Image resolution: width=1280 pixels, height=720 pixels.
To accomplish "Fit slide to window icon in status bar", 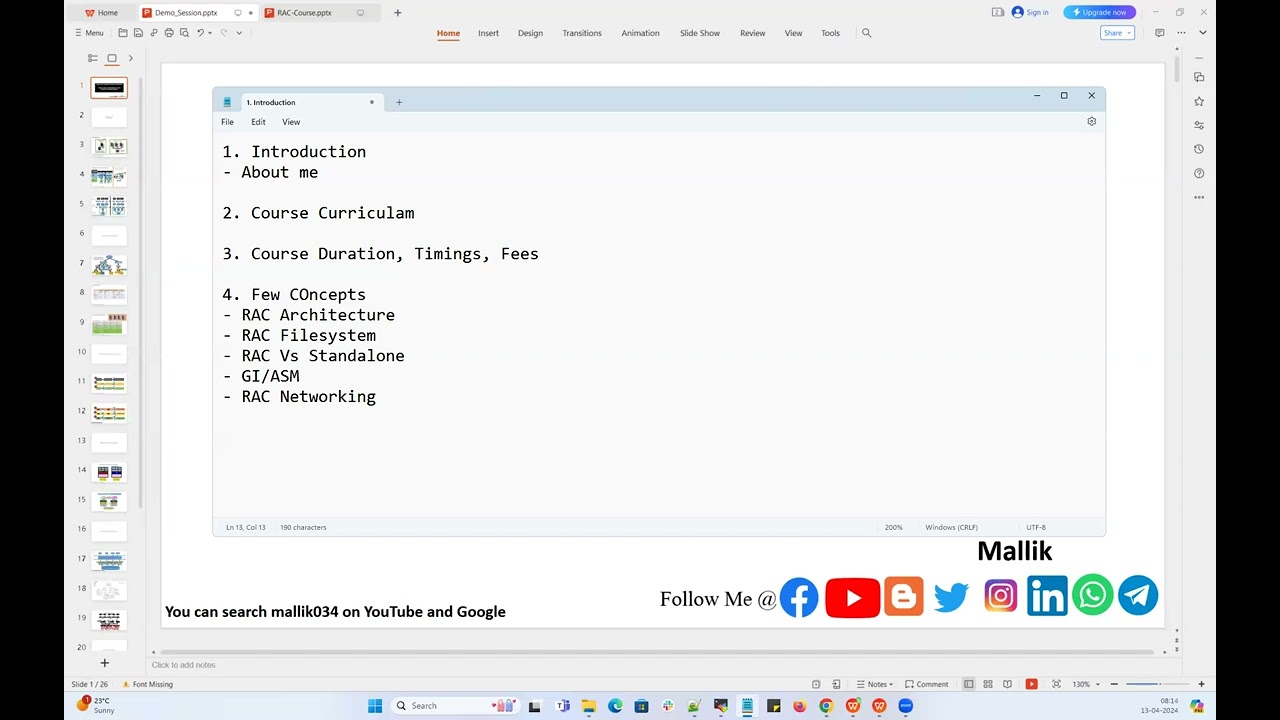I will pyautogui.click(x=1056, y=684).
